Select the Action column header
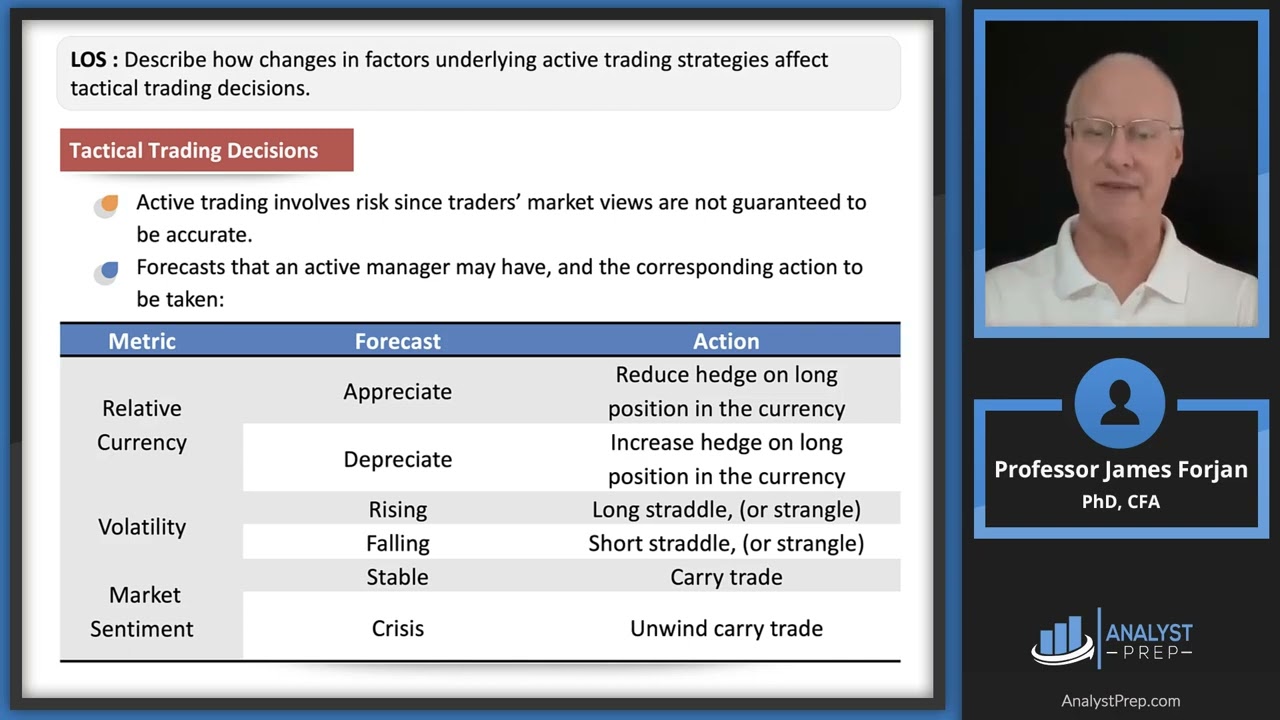The image size is (1280, 720). coord(726,341)
